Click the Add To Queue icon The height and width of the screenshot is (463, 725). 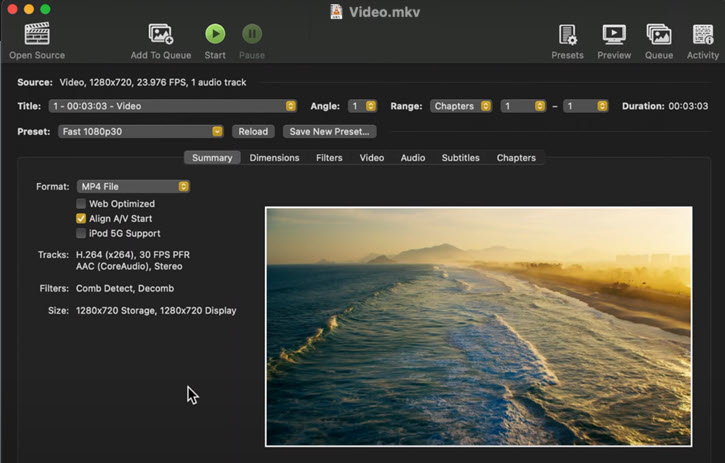(160, 35)
